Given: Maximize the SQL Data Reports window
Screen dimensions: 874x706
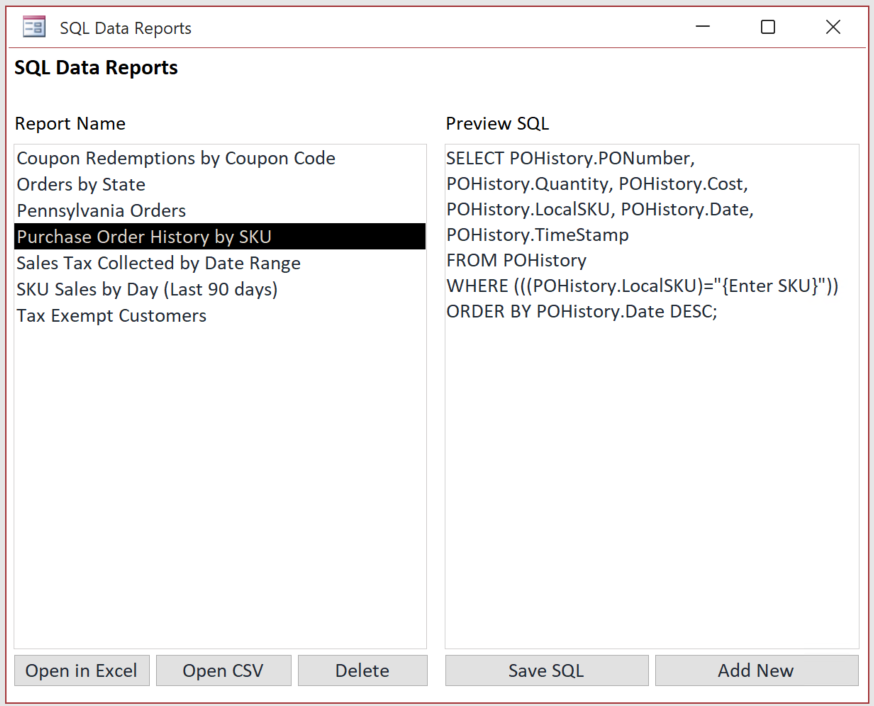Looking at the screenshot, I should click(768, 27).
